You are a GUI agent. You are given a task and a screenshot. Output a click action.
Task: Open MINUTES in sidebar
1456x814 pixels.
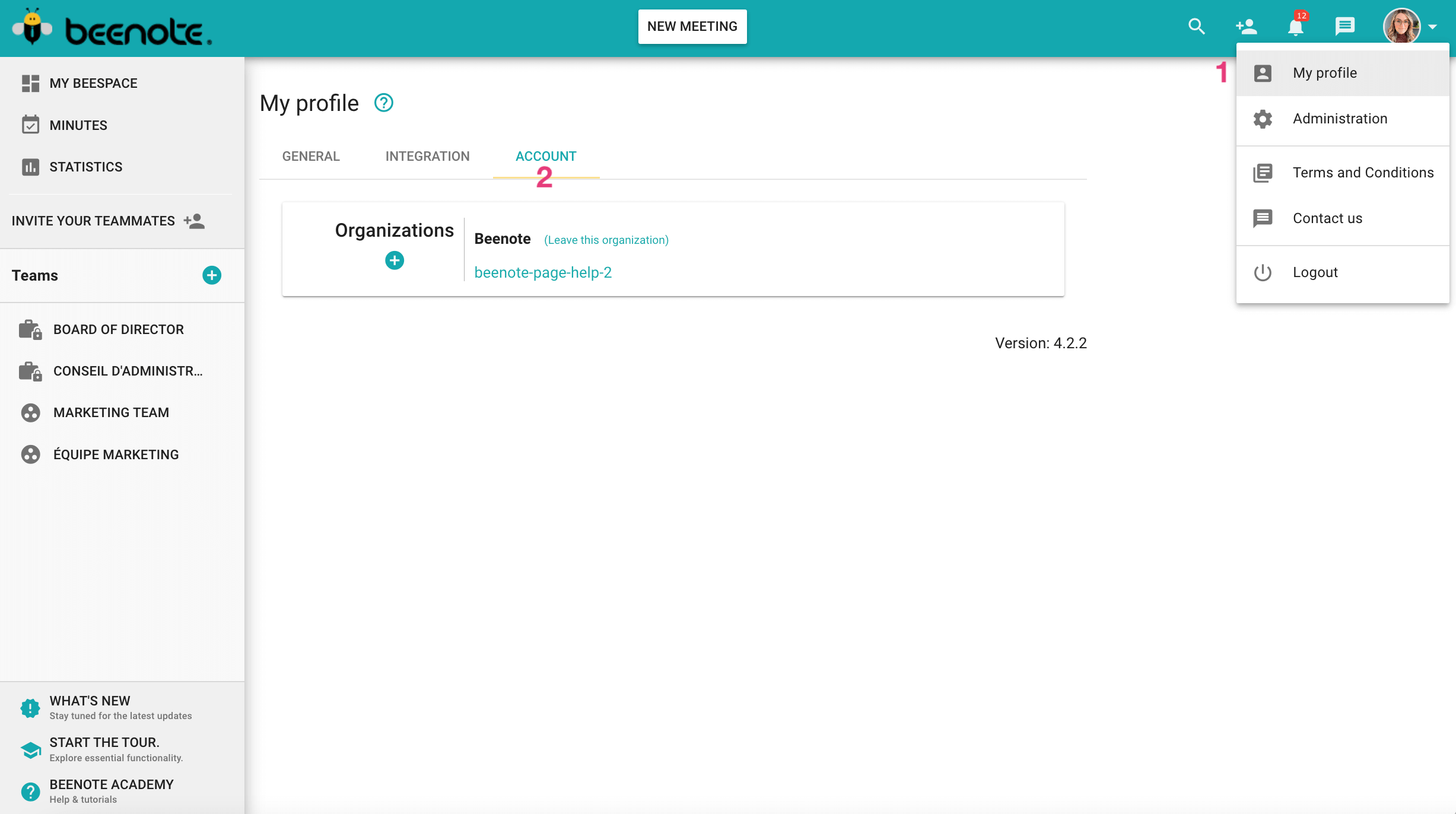pos(78,125)
